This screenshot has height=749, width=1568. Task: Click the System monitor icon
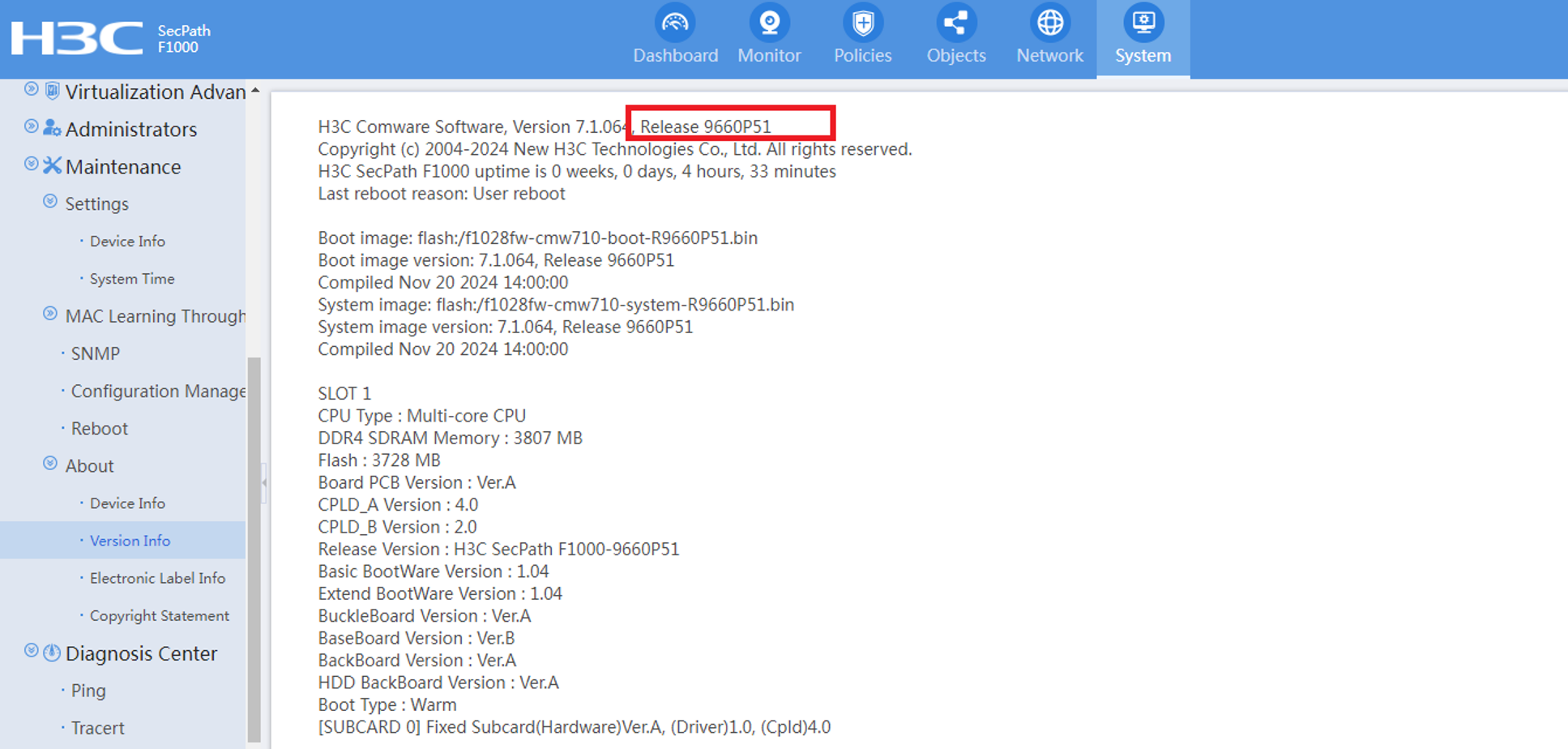(1143, 23)
